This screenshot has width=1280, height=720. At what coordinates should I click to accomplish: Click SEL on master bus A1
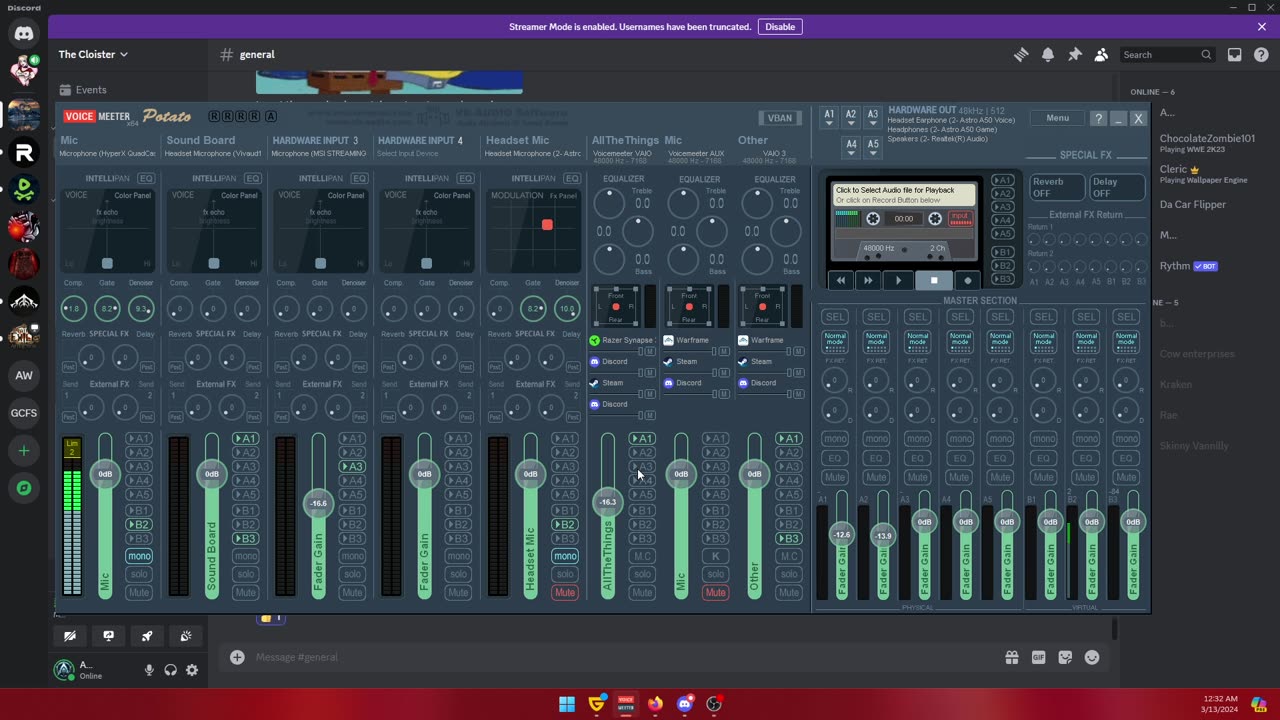pyautogui.click(x=835, y=317)
